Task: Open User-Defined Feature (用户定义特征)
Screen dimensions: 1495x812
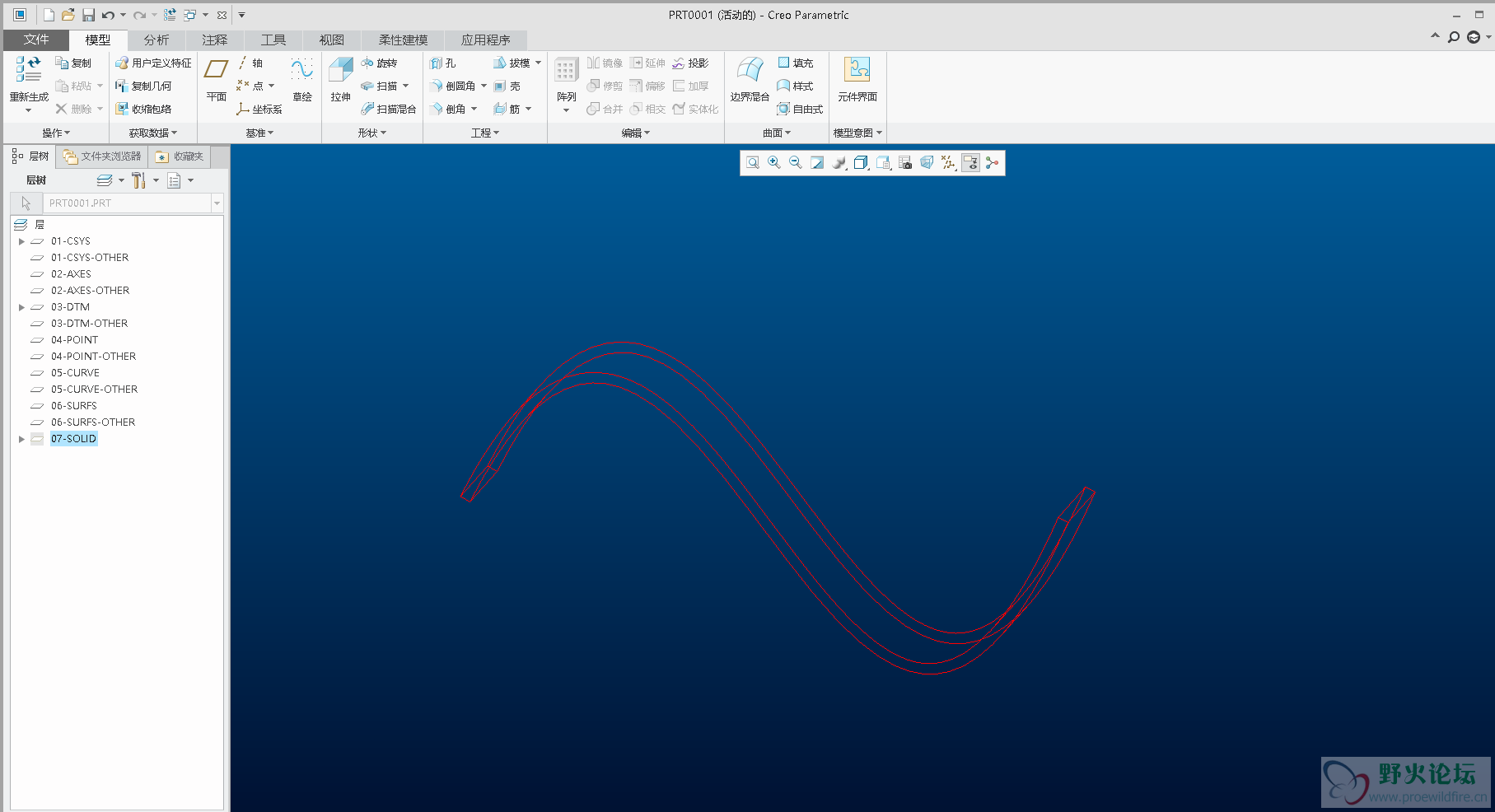Action: click(153, 63)
